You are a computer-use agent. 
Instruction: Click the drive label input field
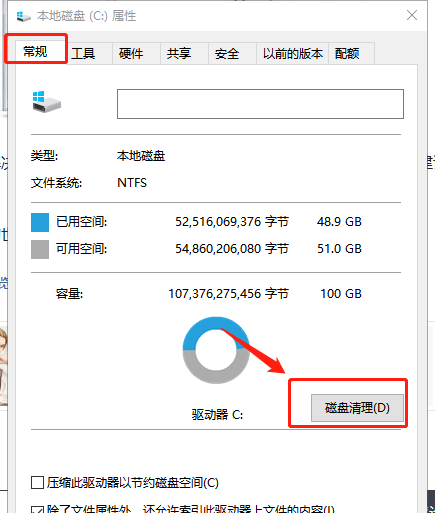click(x=260, y=104)
